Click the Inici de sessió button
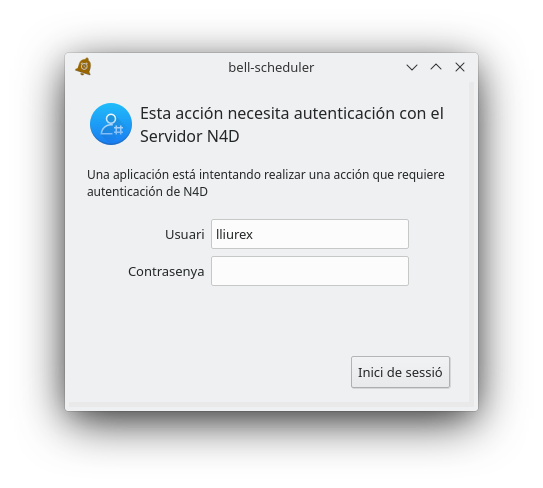Image resolution: width=543 pixels, height=488 pixels. (x=400, y=372)
